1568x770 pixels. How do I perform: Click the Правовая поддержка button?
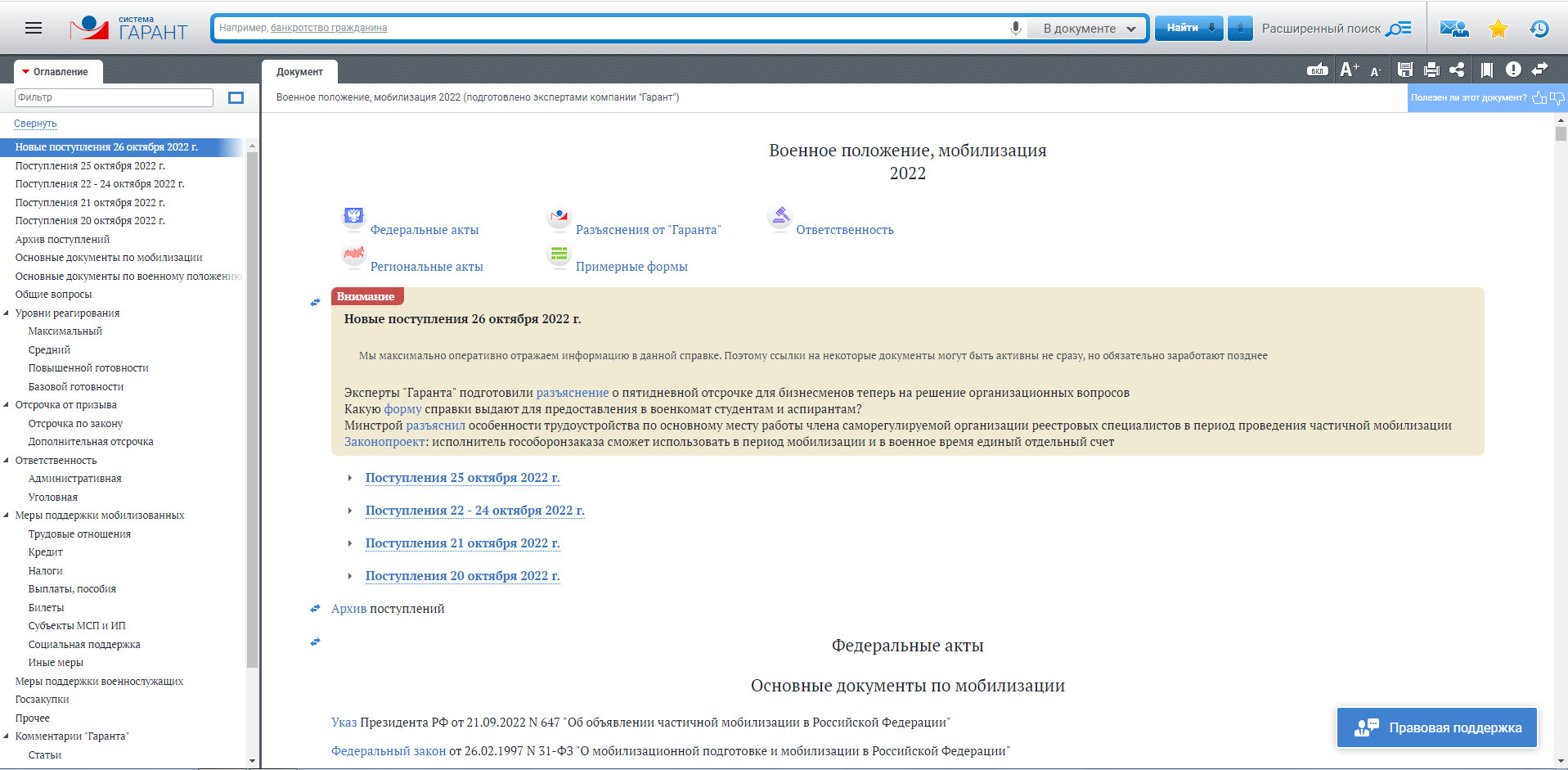pyautogui.click(x=1437, y=727)
